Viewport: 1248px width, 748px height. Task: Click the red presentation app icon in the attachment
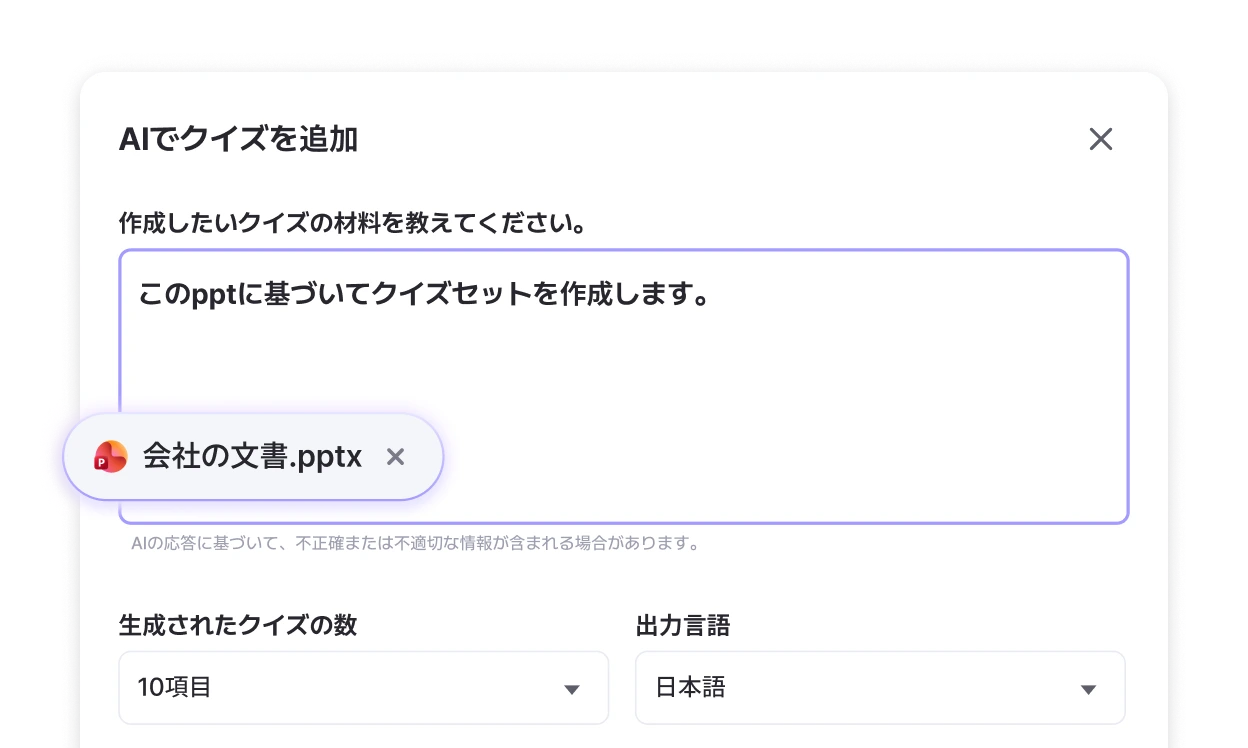[110, 456]
